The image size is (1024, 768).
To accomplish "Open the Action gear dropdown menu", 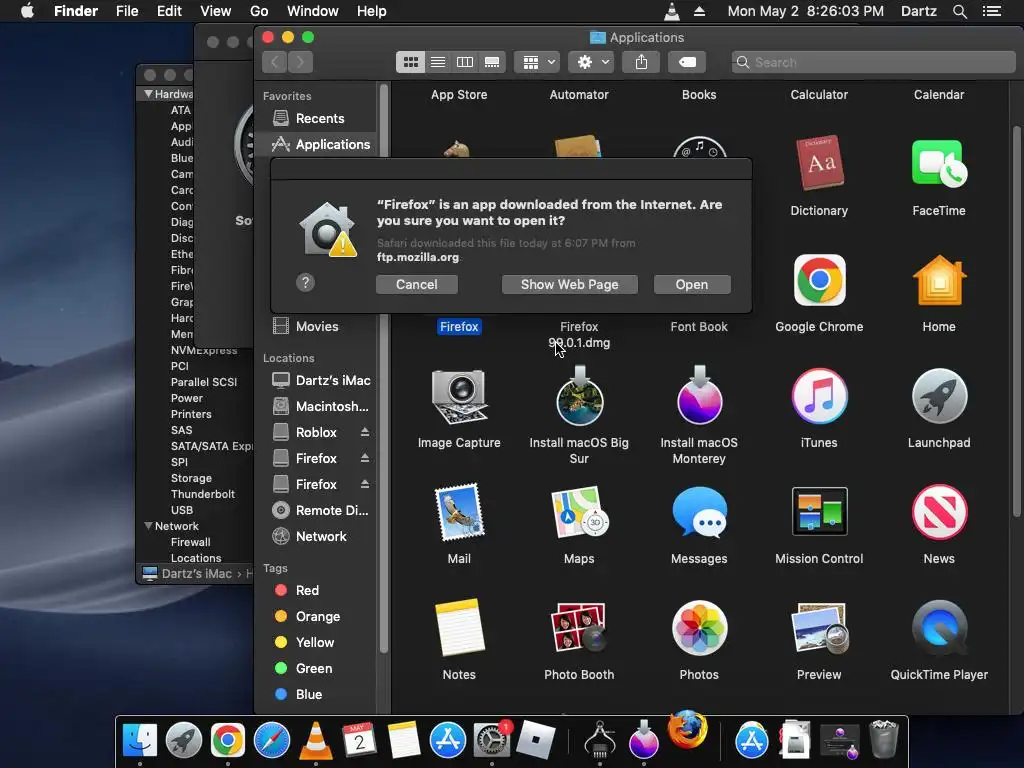I will pyautogui.click(x=592, y=62).
